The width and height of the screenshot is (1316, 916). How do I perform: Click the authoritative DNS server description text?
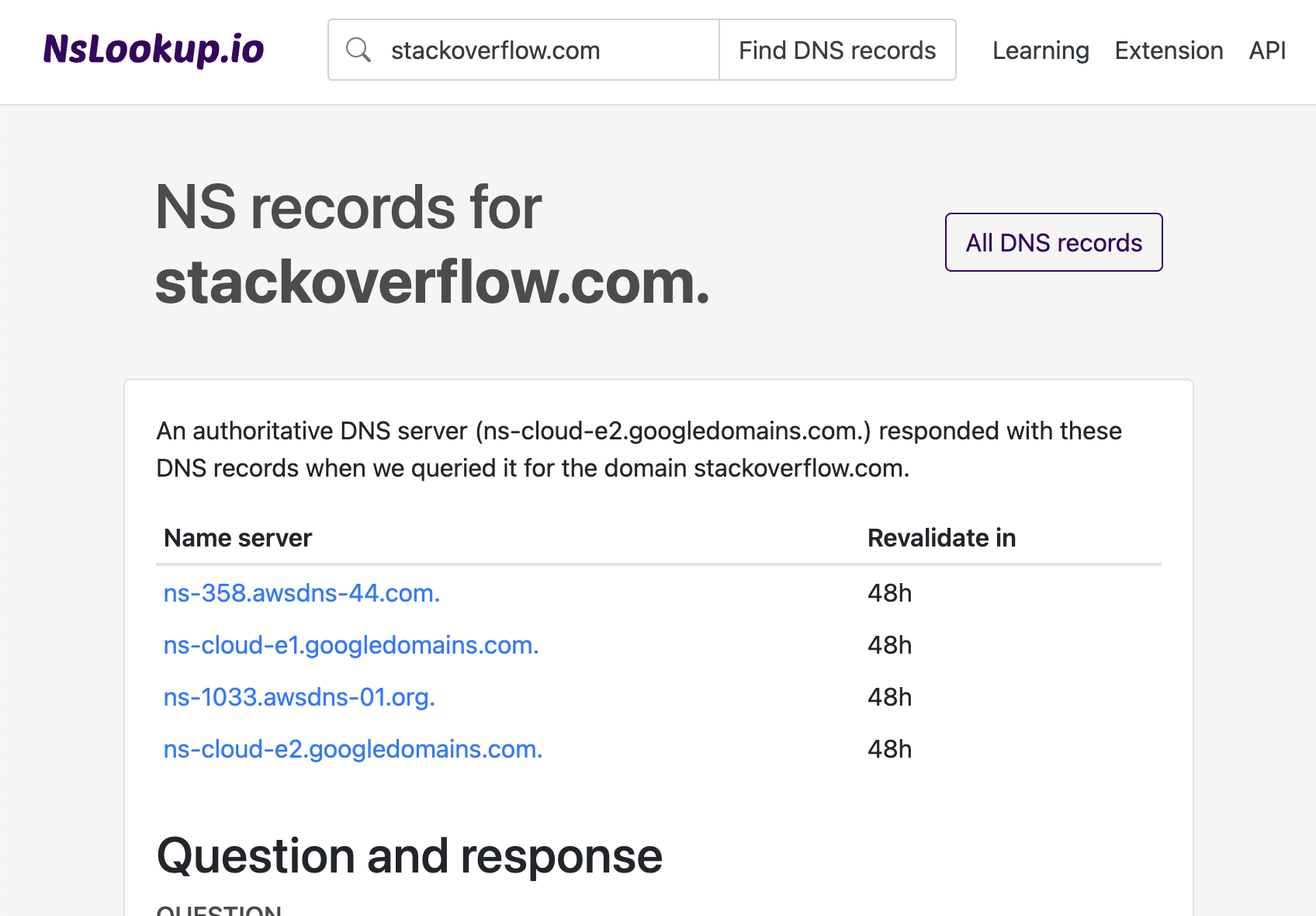[x=638, y=449]
